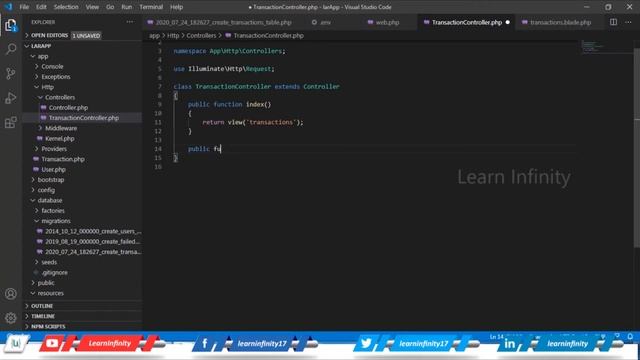
Task: Click the editor vertical scrollbar
Action: pos(636,147)
